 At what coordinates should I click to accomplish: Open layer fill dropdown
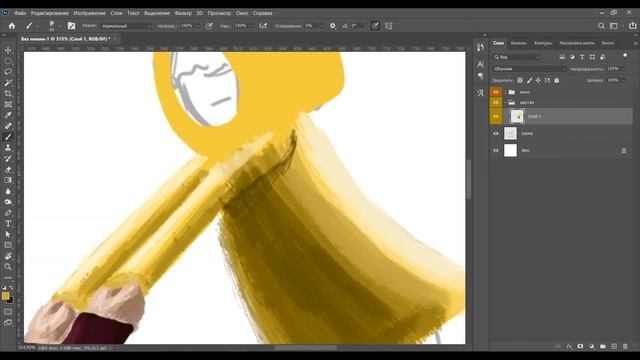pyautogui.click(x=623, y=80)
